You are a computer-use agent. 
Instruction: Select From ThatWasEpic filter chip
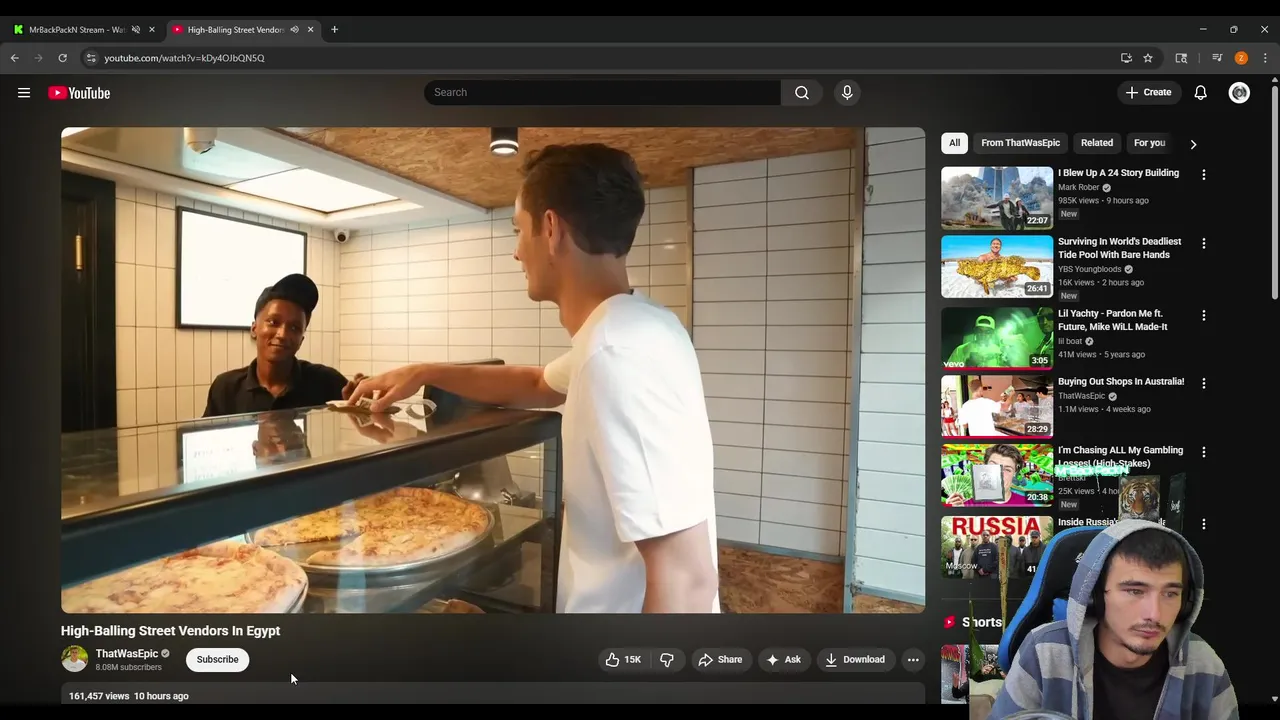(1020, 143)
